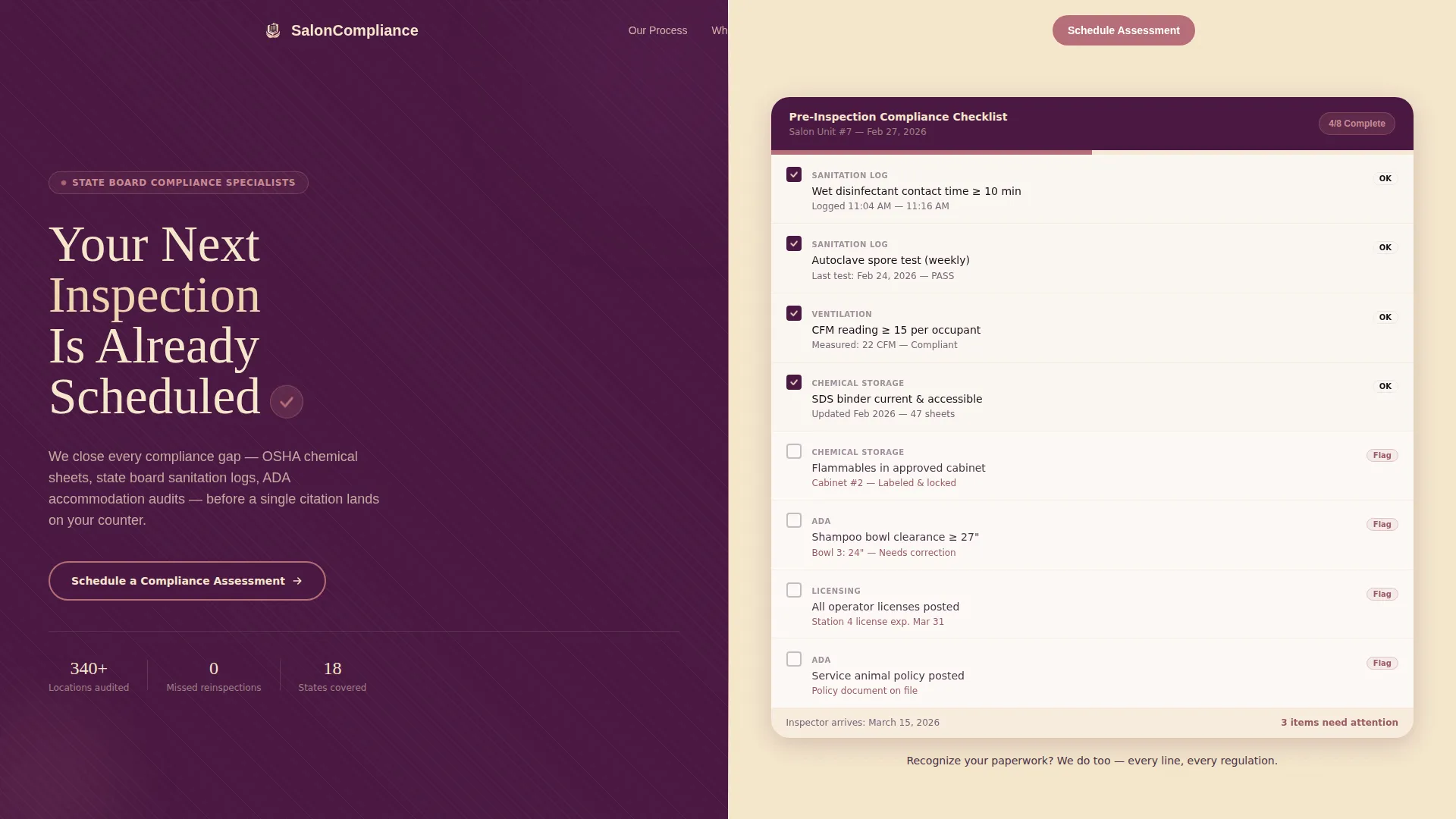Click Pre-Inspection Compliance Checklist title
The image size is (1456, 819).
[x=898, y=117]
